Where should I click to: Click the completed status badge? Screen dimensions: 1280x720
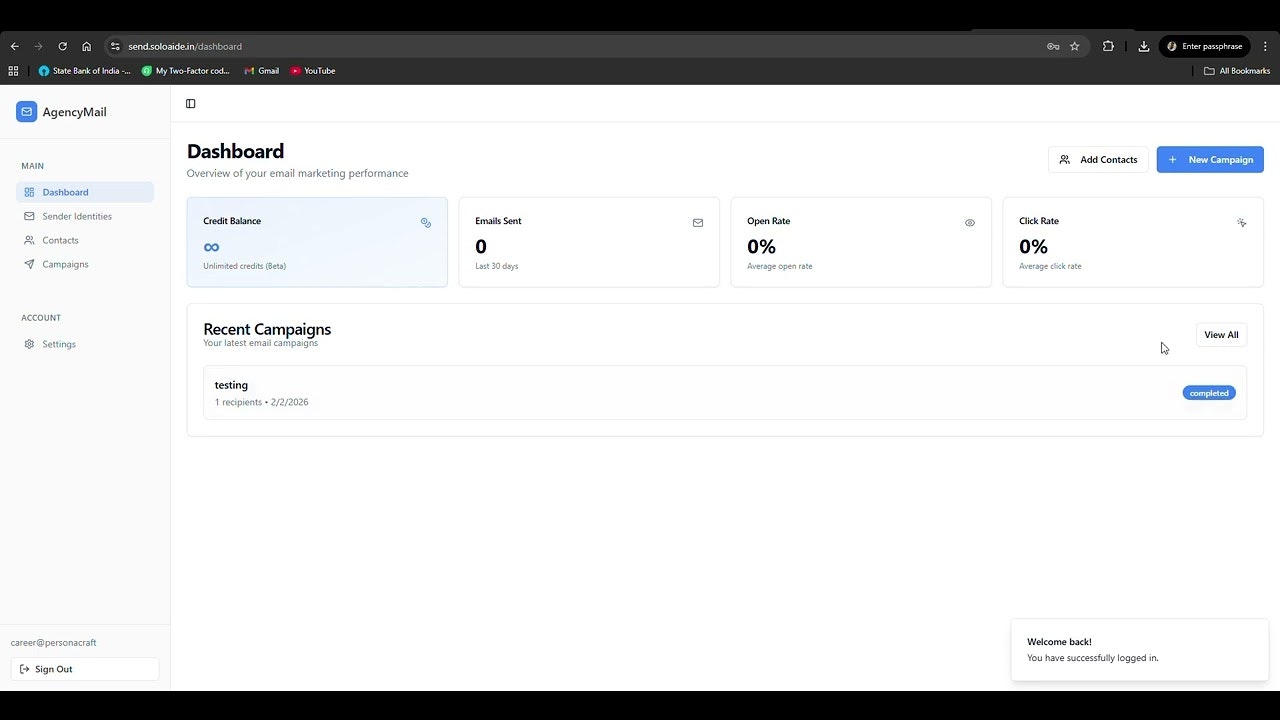coord(1209,393)
